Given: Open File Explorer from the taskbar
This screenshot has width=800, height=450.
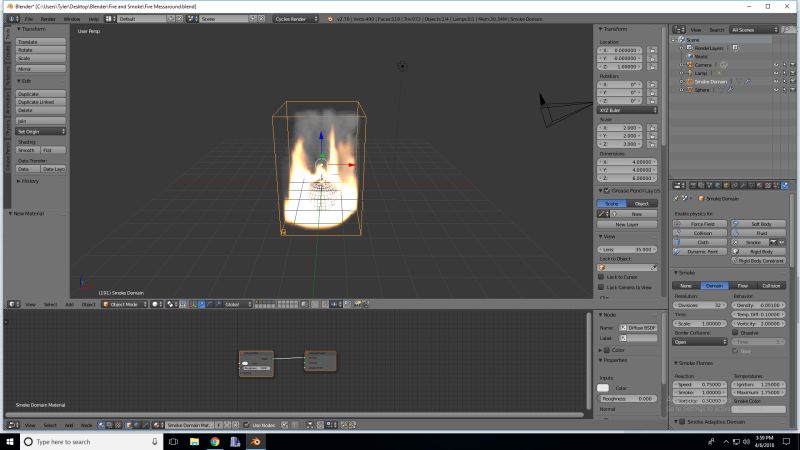Looking at the screenshot, I should 194,442.
